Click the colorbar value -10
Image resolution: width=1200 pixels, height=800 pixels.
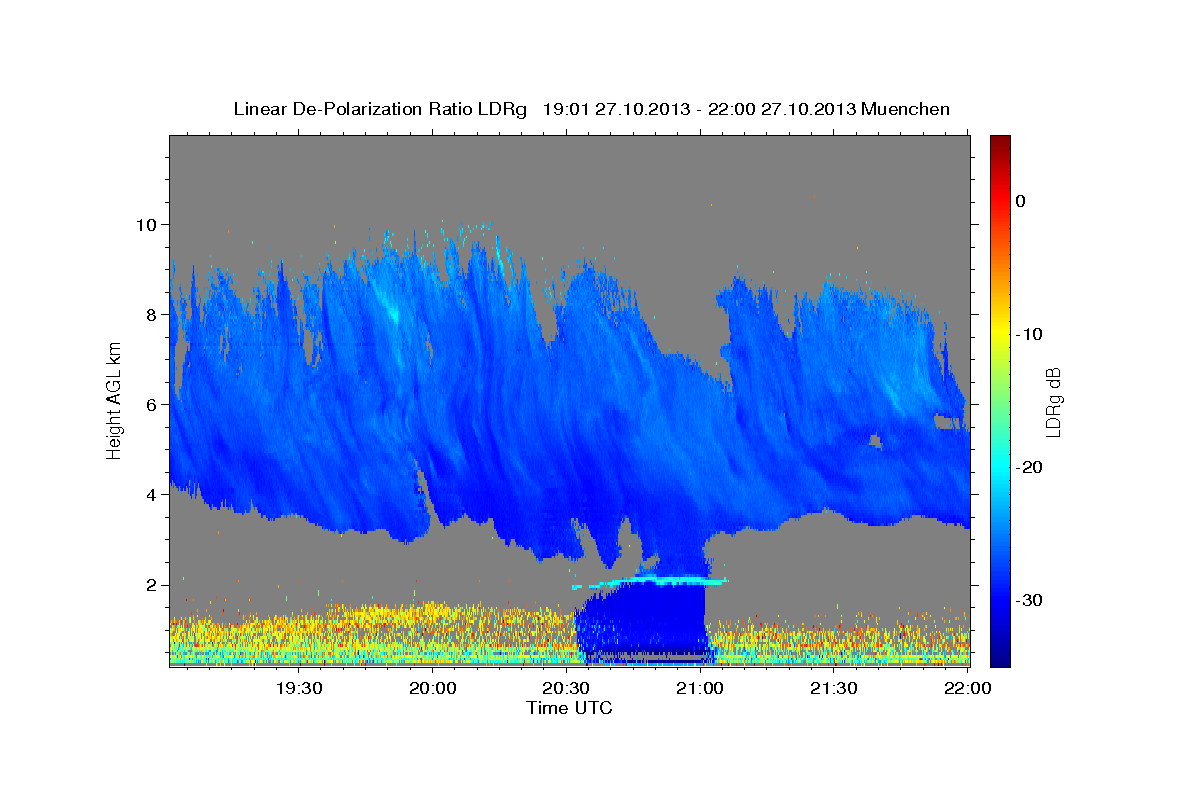coord(1028,334)
